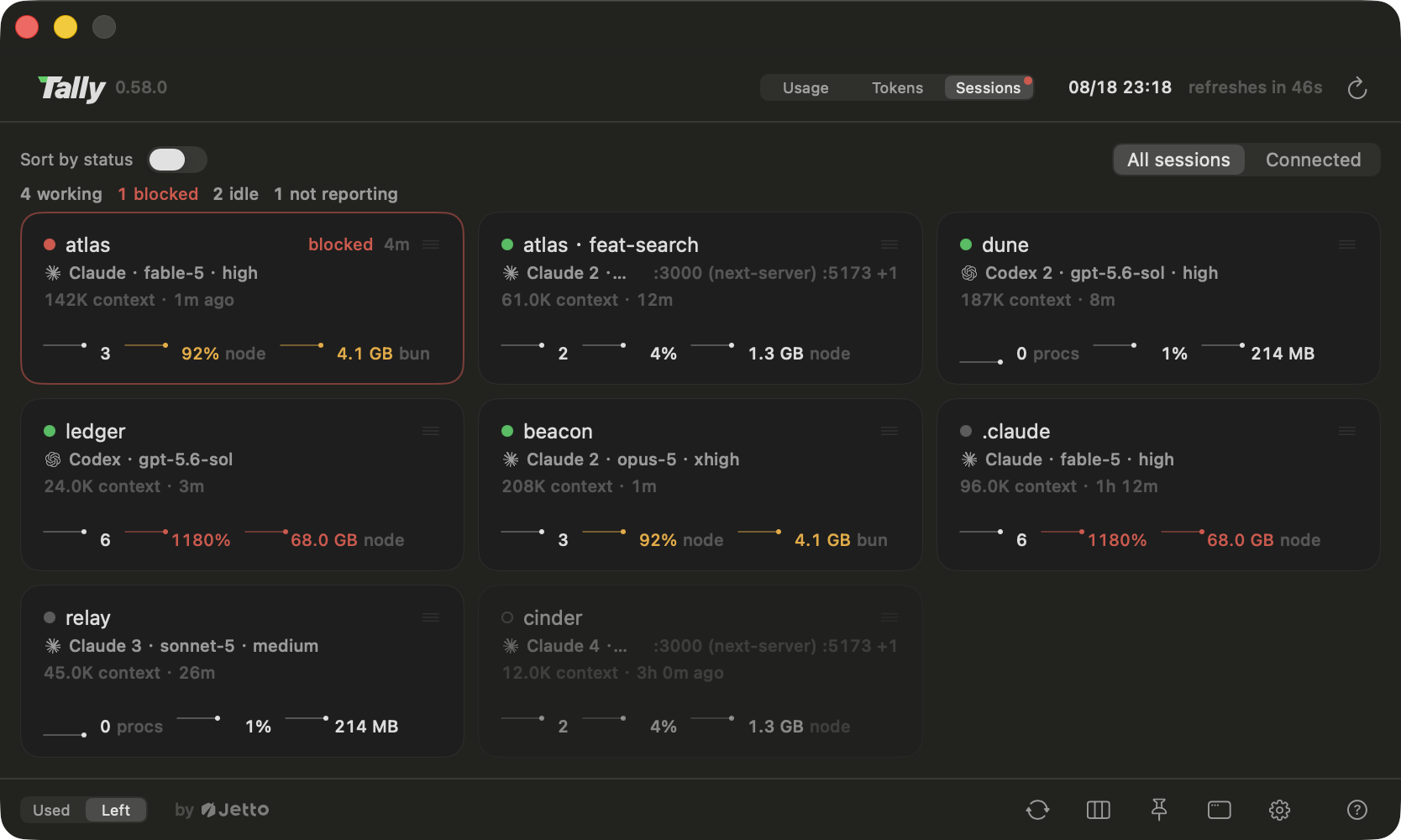Click the handle icon on cinder card

pos(889,617)
